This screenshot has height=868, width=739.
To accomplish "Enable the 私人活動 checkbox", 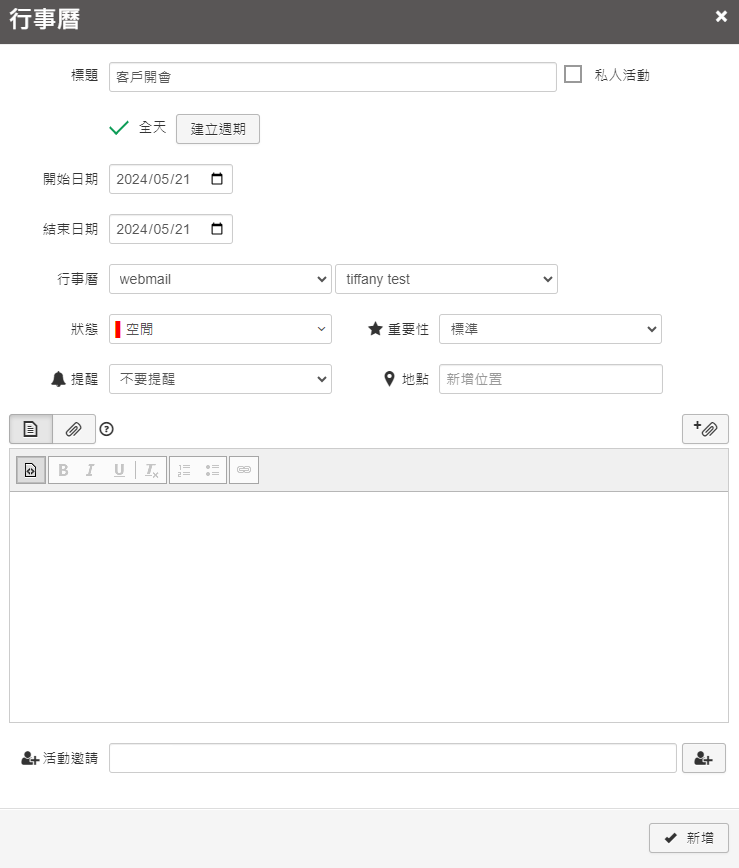I will (573, 74).
